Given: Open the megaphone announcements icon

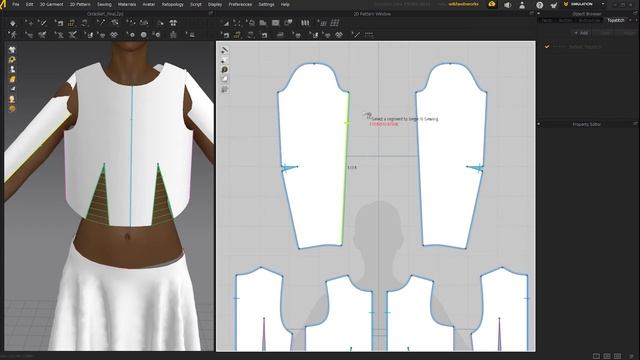Looking at the screenshot, I should click(x=507, y=5).
